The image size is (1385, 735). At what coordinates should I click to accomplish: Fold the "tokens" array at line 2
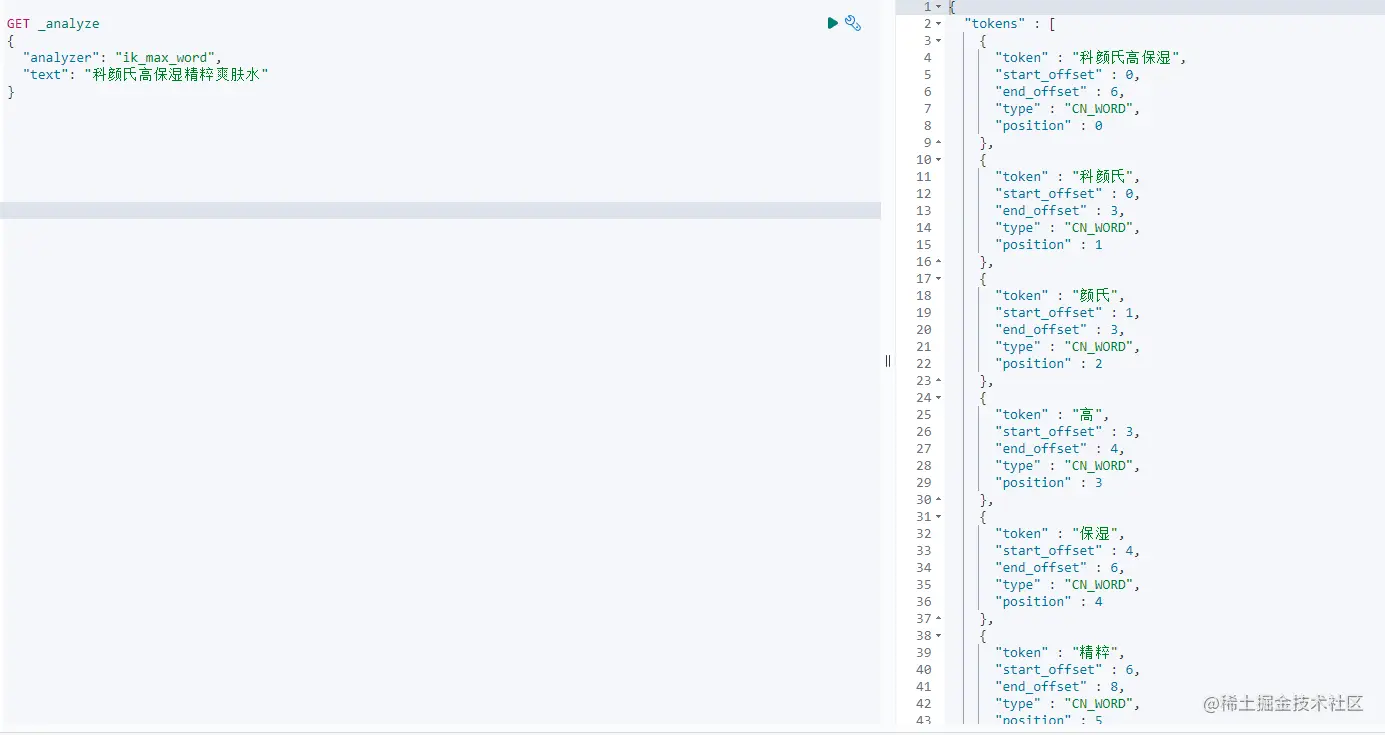[939, 24]
